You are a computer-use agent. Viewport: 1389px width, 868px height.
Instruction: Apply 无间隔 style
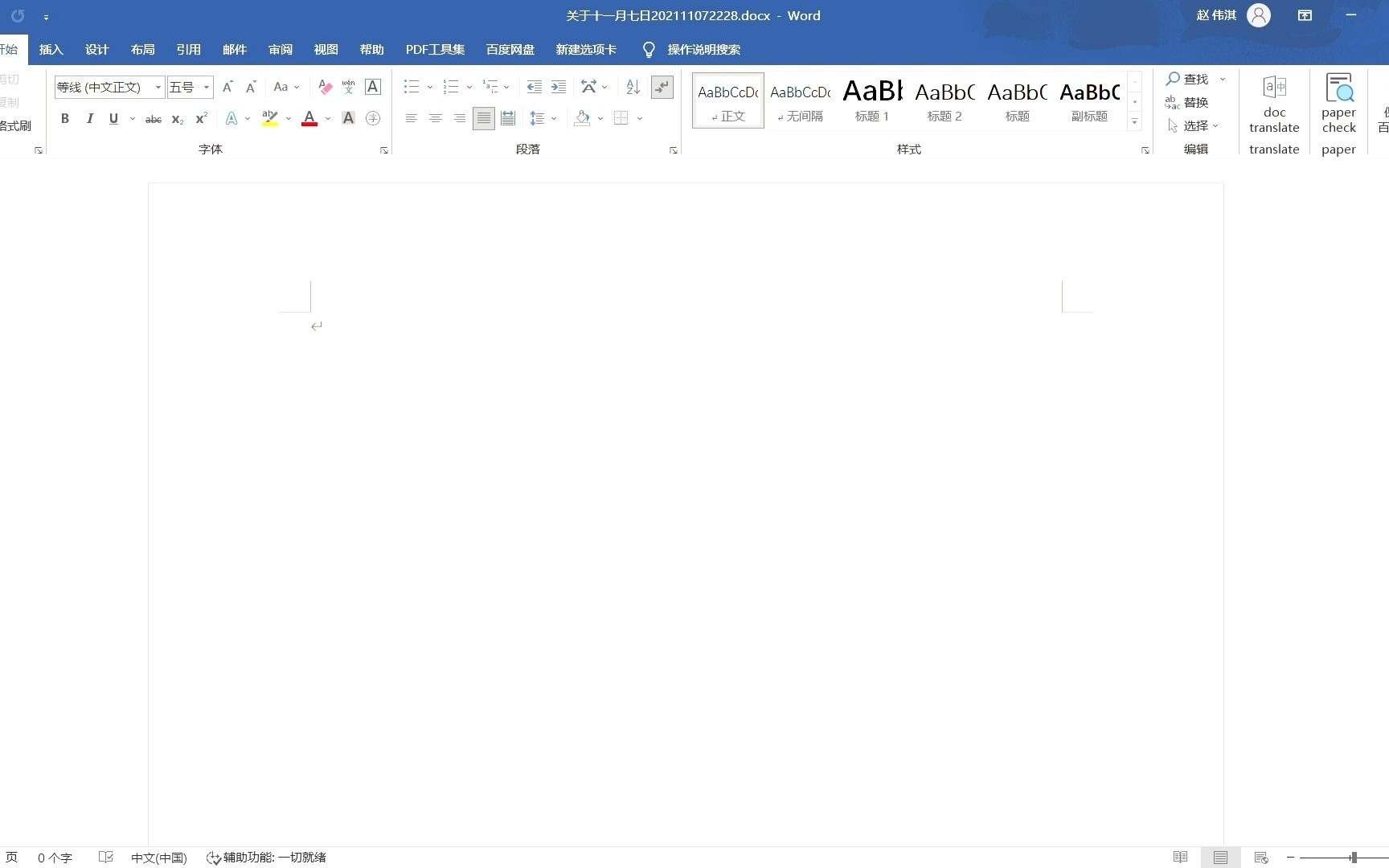tap(800, 100)
